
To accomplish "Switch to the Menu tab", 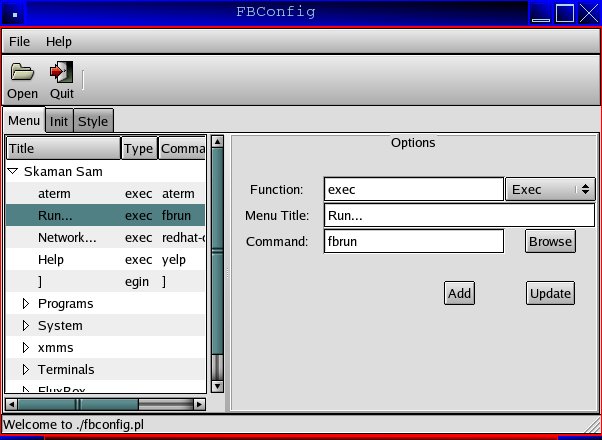I will point(24,121).
